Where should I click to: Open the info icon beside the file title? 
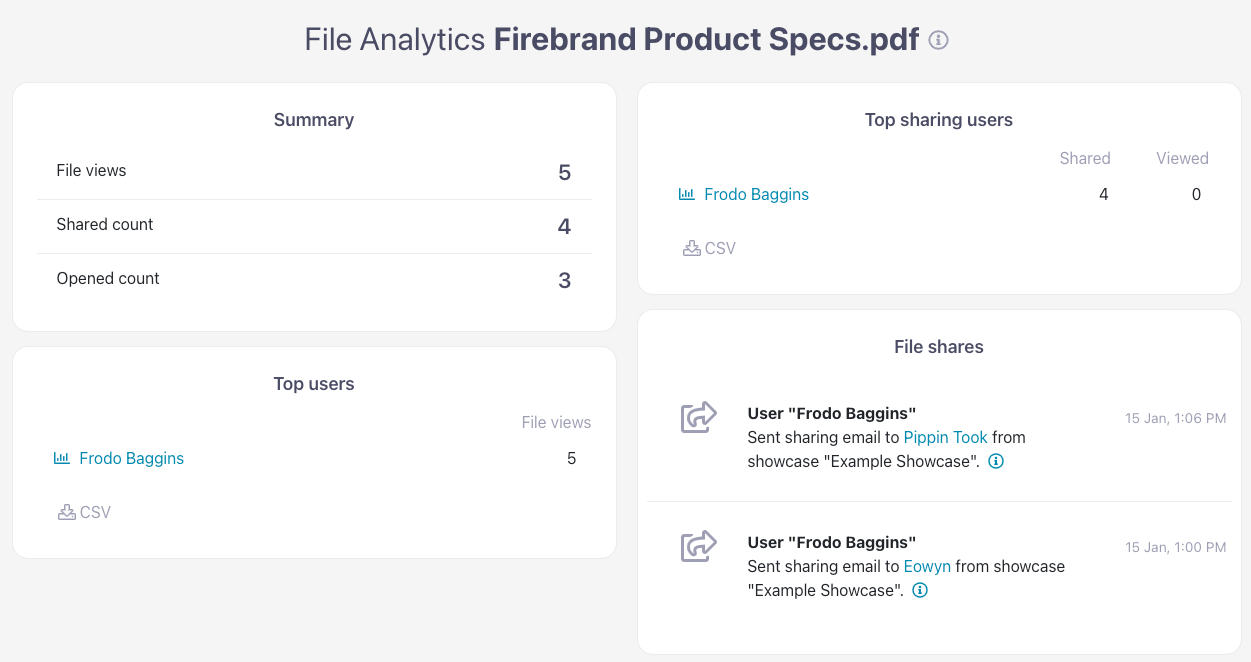click(938, 40)
